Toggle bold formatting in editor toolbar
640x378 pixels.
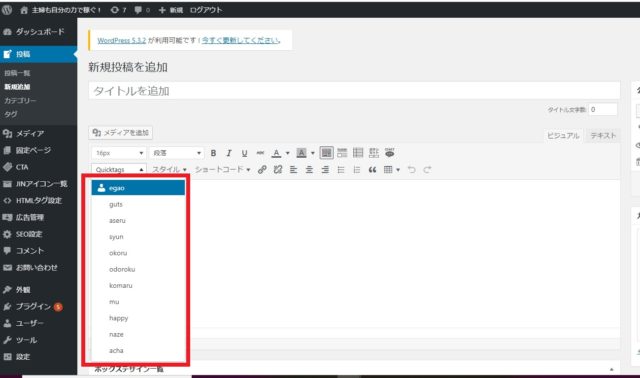click(x=213, y=153)
